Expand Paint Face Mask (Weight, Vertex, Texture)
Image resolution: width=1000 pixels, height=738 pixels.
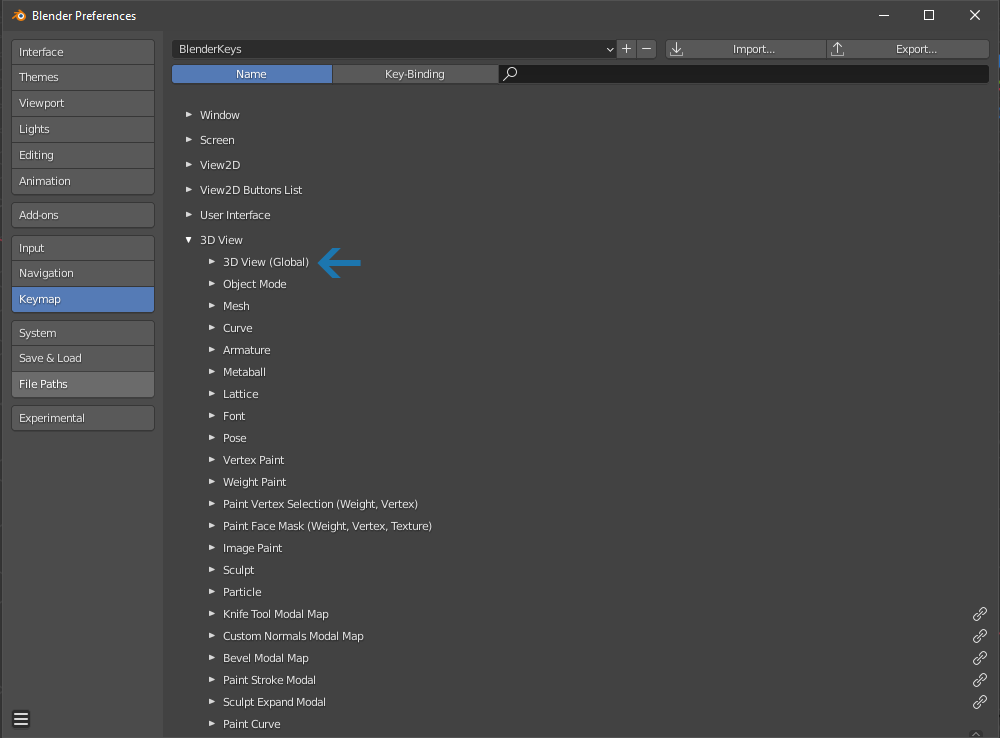(212, 526)
